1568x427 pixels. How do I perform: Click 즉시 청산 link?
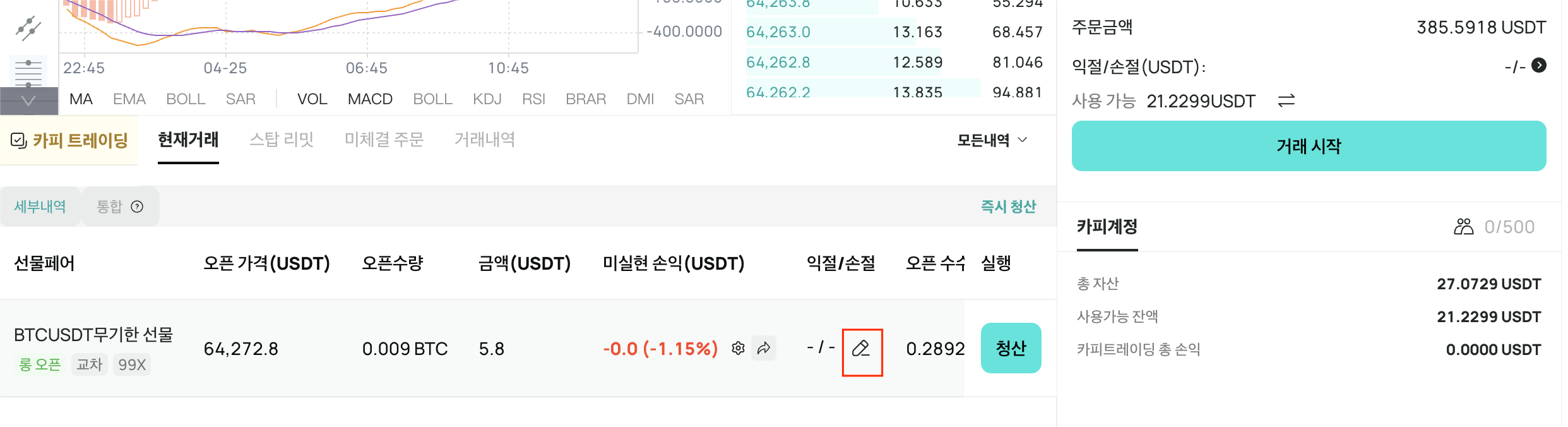(x=1008, y=207)
